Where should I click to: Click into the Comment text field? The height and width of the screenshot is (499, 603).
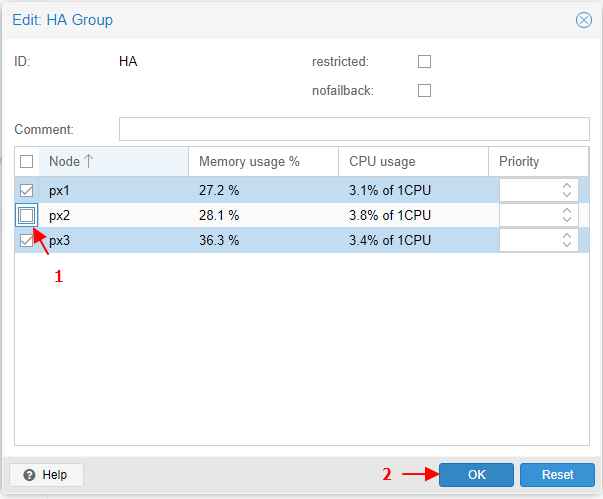tap(354, 129)
